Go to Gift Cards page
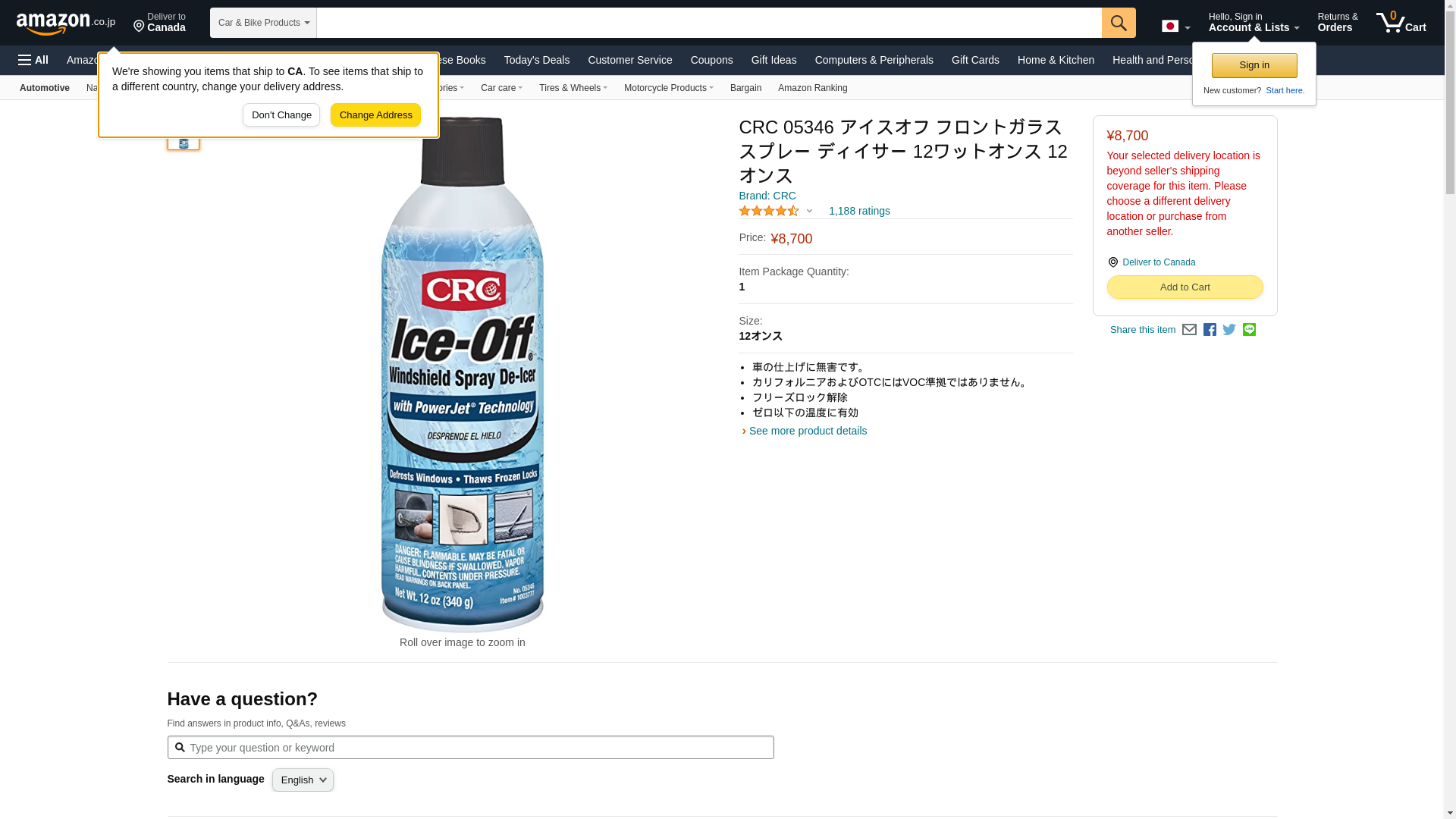Image resolution: width=1456 pixels, height=819 pixels. coord(975,60)
